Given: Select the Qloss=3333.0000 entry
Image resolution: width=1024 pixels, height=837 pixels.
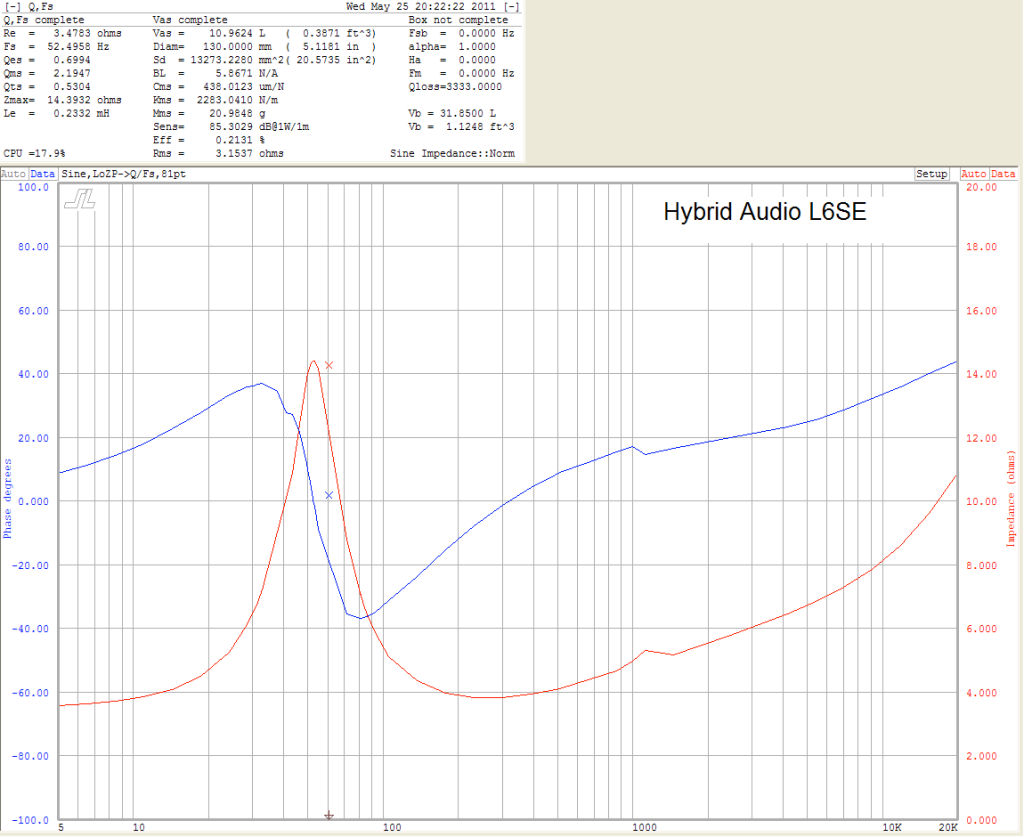Looking at the screenshot, I should (x=455, y=87).
